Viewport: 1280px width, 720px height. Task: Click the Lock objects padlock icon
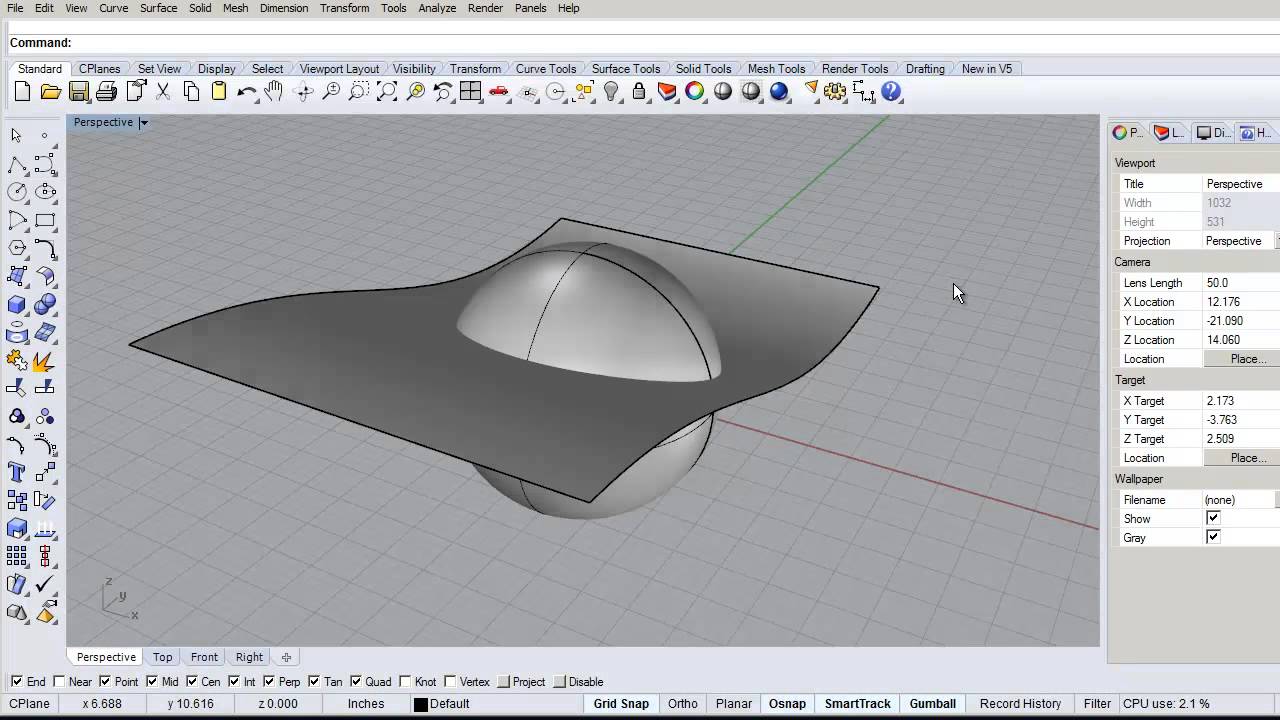point(639,92)
